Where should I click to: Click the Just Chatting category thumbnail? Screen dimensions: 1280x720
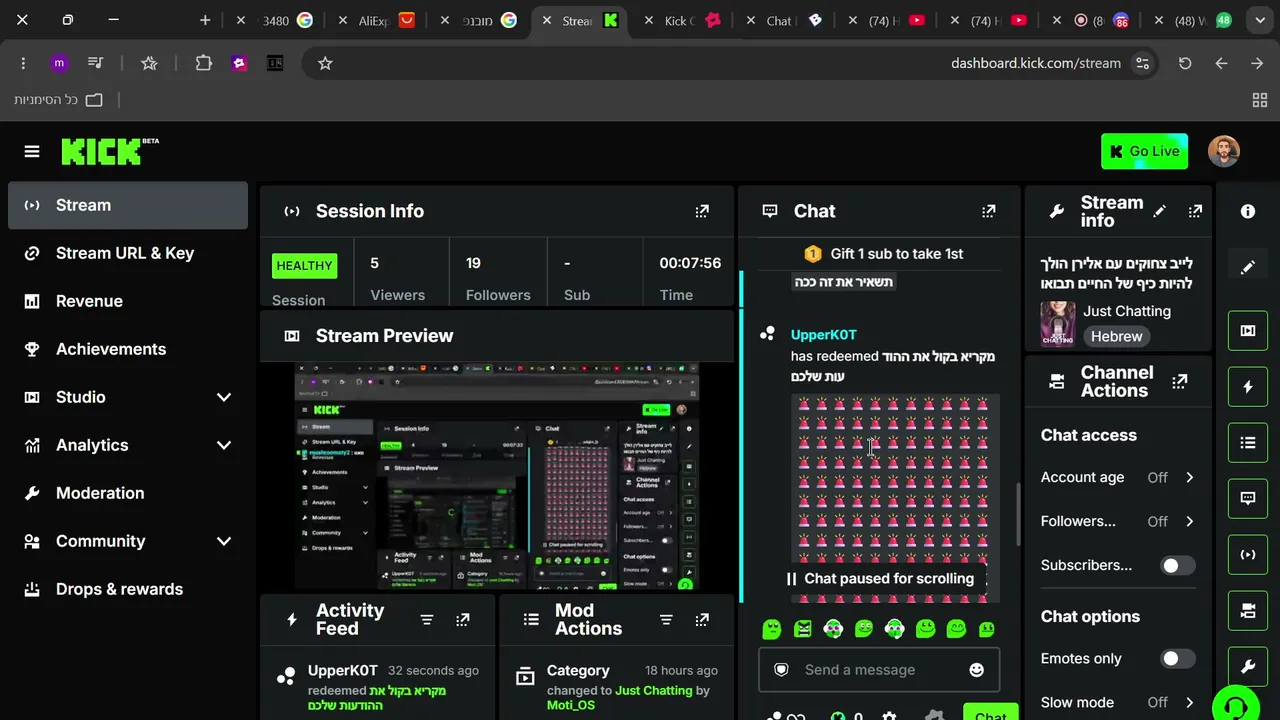[1058, 324]
